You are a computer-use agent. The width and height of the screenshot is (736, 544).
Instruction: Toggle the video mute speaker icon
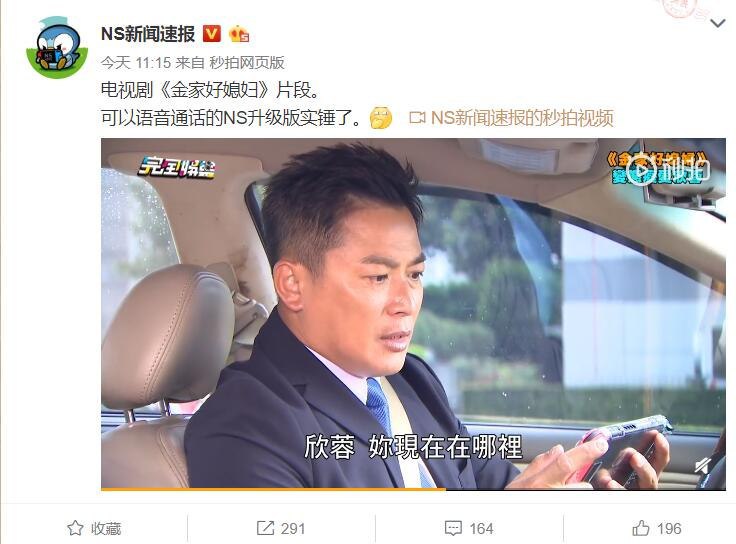pos(703,466)
